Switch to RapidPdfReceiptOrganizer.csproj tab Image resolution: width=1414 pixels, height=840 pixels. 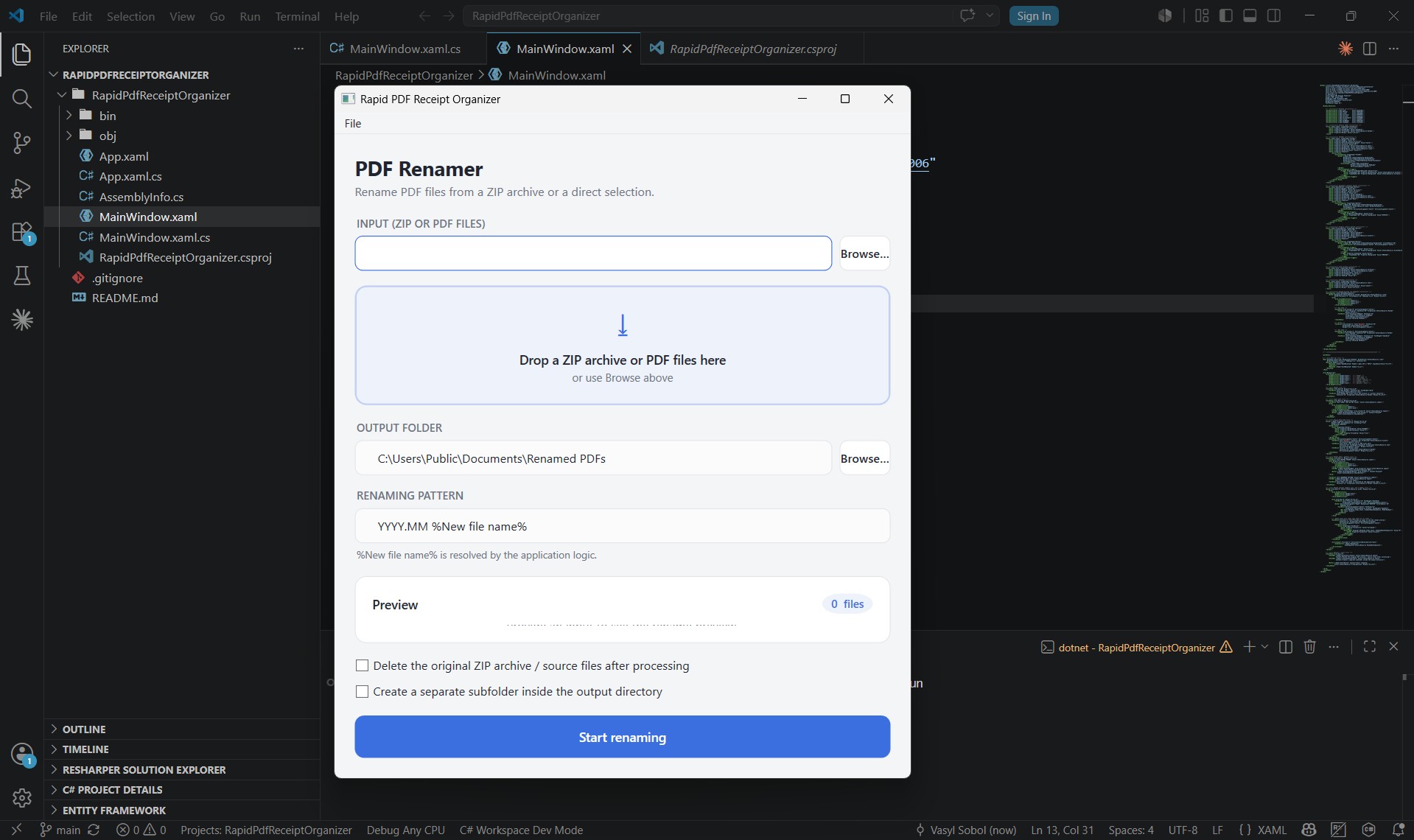click(752, 49)
